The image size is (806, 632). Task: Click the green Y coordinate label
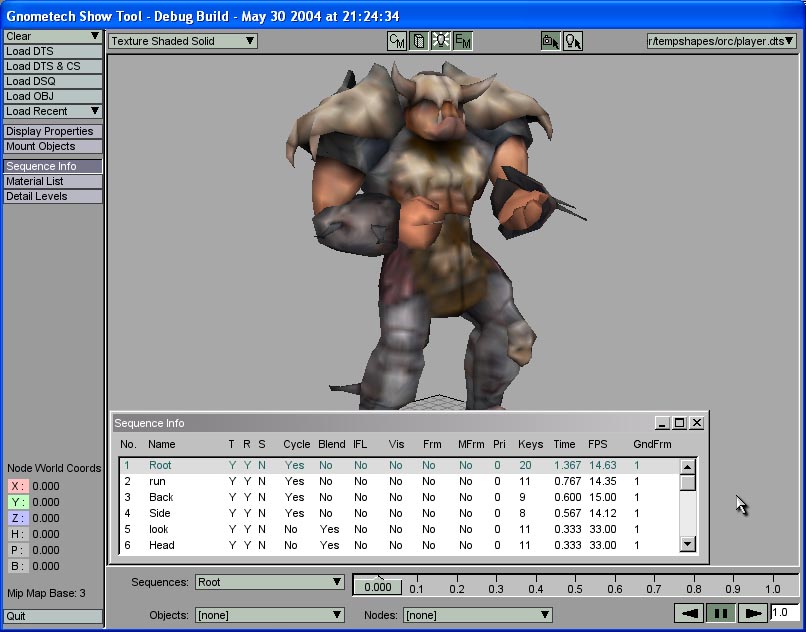coord(18,502)
